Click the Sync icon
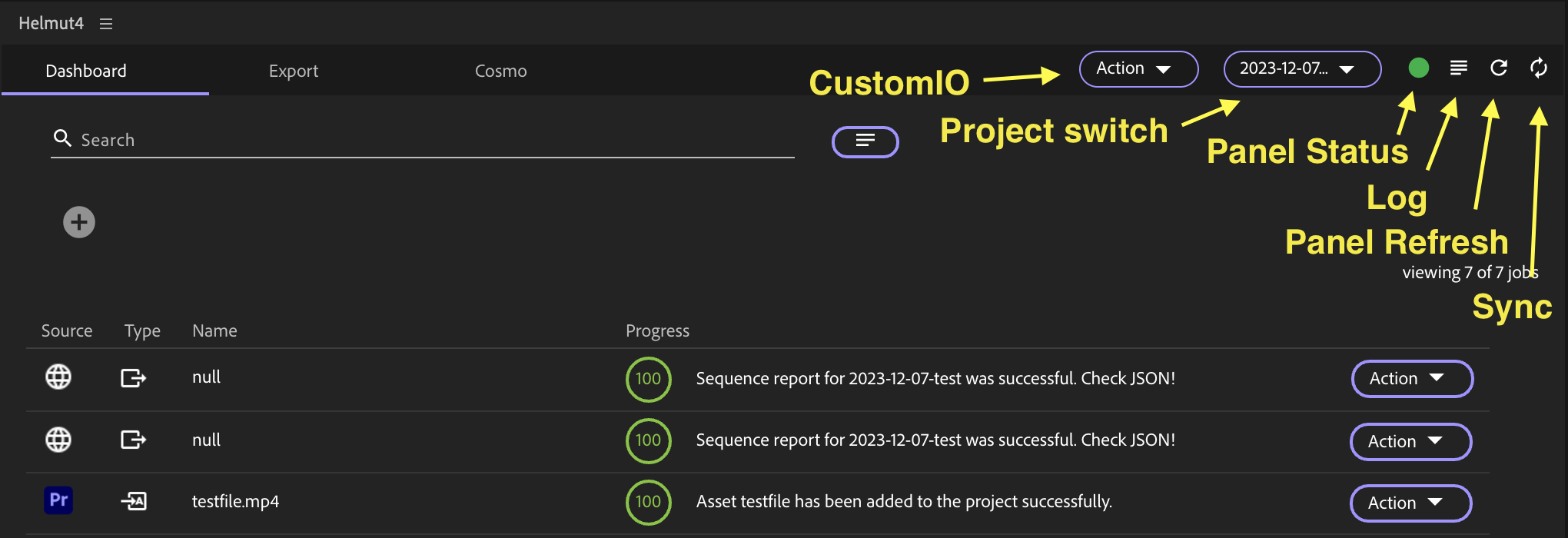The width and height of the screenshot is (1568, 538). tap(1538, 68)
